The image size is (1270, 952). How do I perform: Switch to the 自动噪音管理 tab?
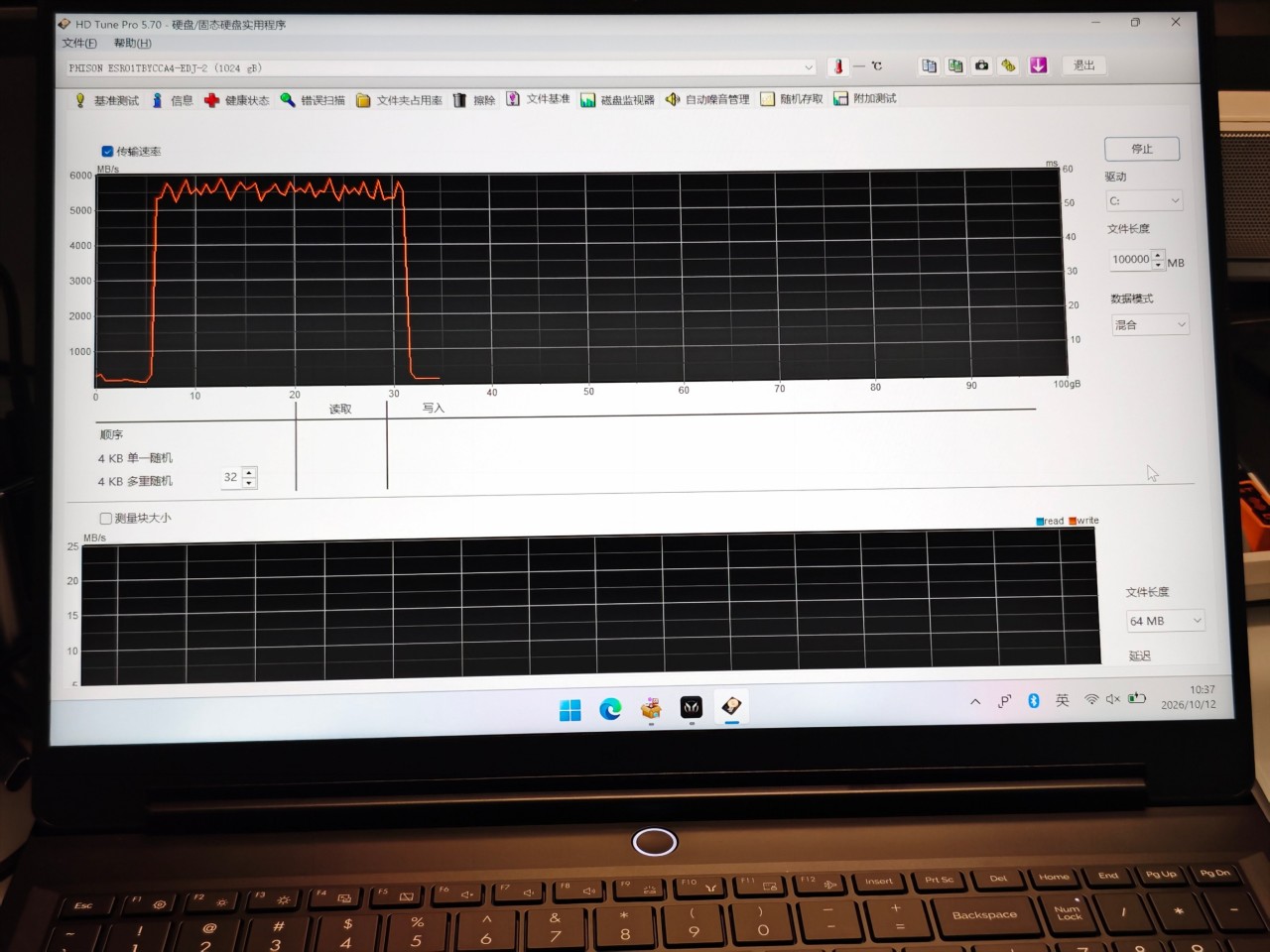[x=707, y=99]
